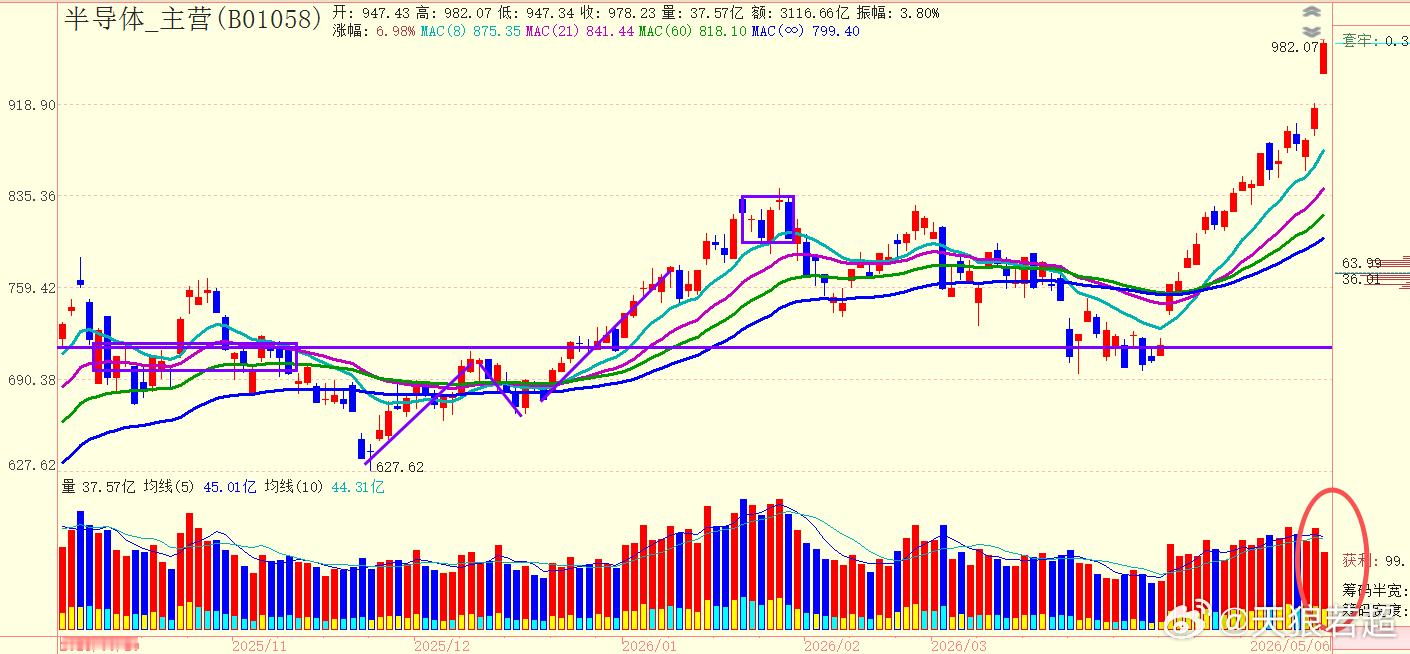Click the 2026/01 date axis label
The width and height of the screenshot is (1410, 654).
tap(649, 646)
